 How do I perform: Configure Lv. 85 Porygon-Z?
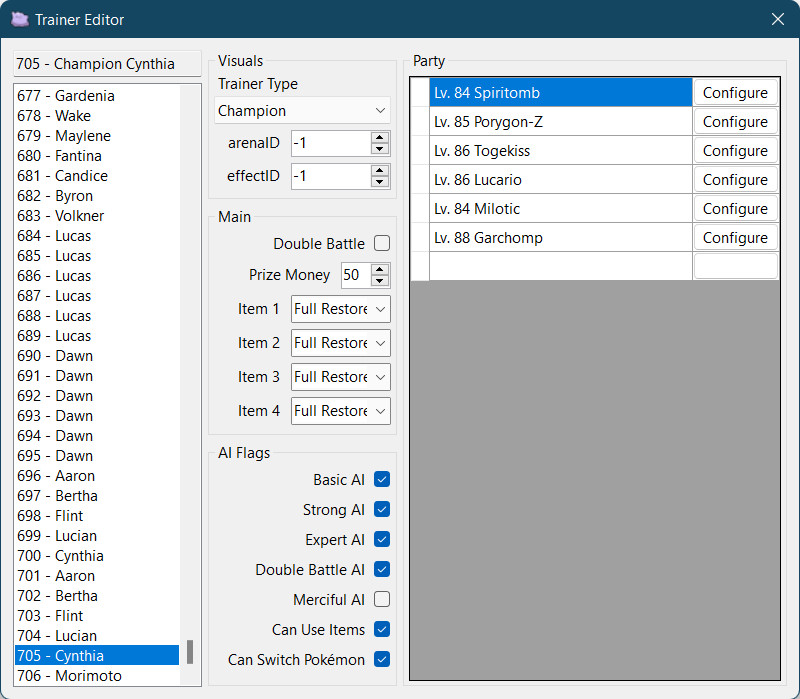coord(735,121)
